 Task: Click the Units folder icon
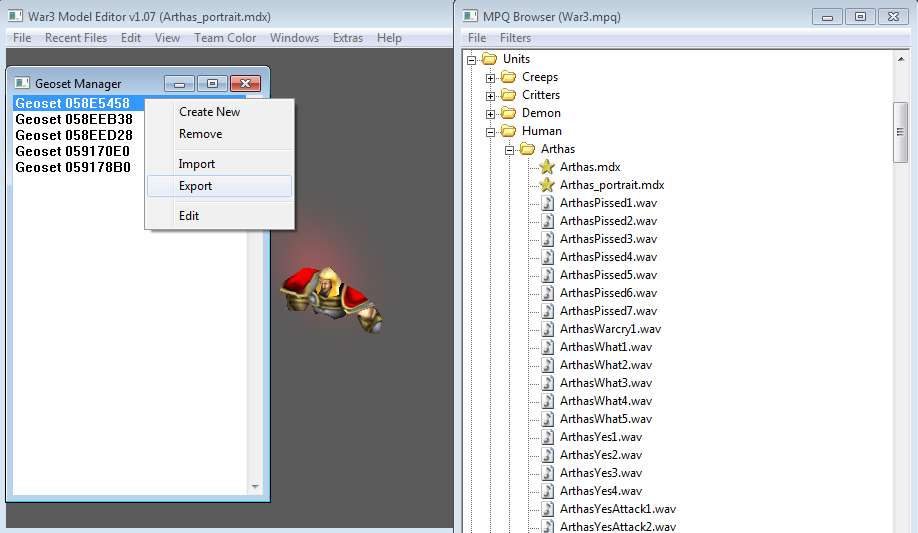click(x=489, y=59)
